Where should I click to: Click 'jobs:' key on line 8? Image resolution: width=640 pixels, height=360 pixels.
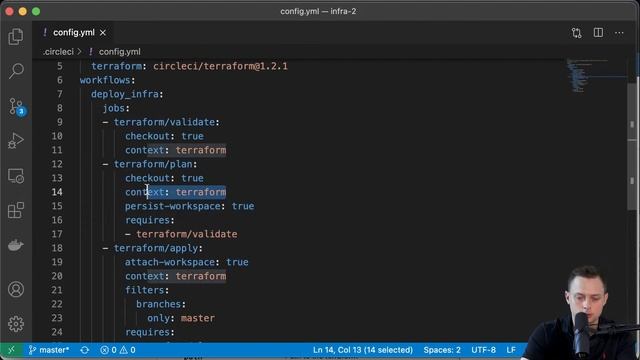pos(116,108)
